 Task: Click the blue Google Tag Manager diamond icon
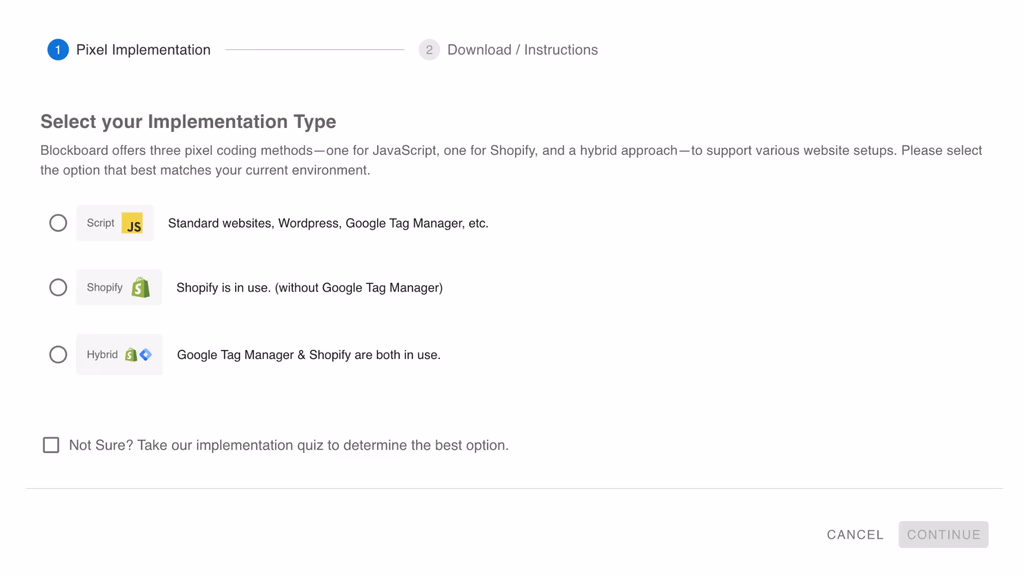point(146,355)
